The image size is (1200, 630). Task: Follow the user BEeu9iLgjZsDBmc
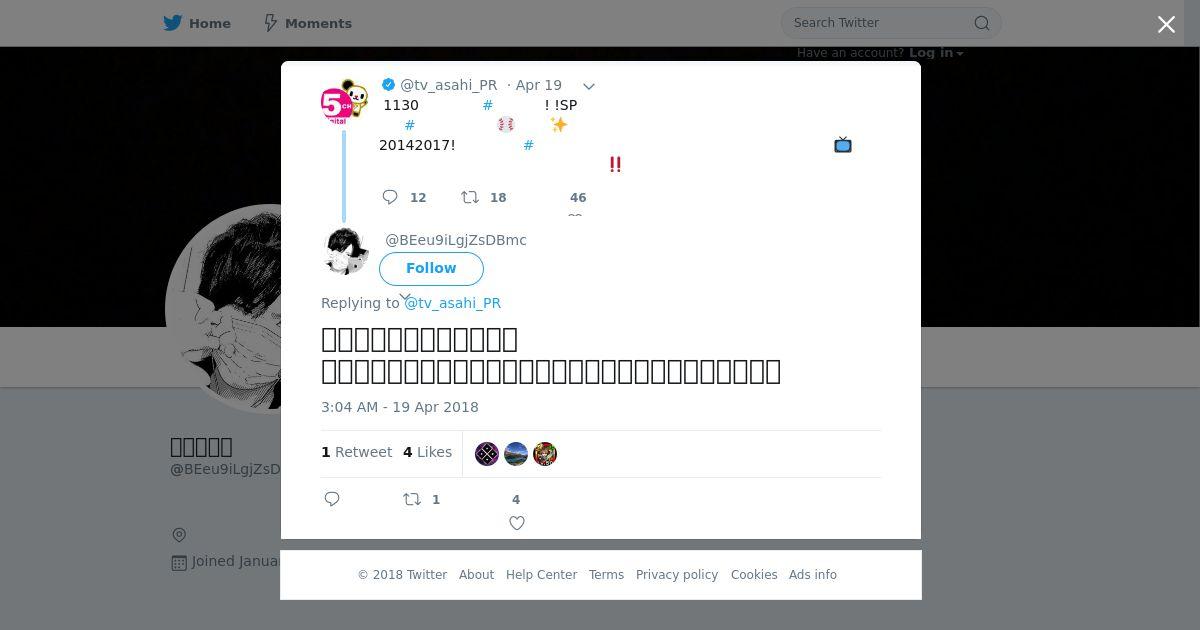(x=431, y=268)
